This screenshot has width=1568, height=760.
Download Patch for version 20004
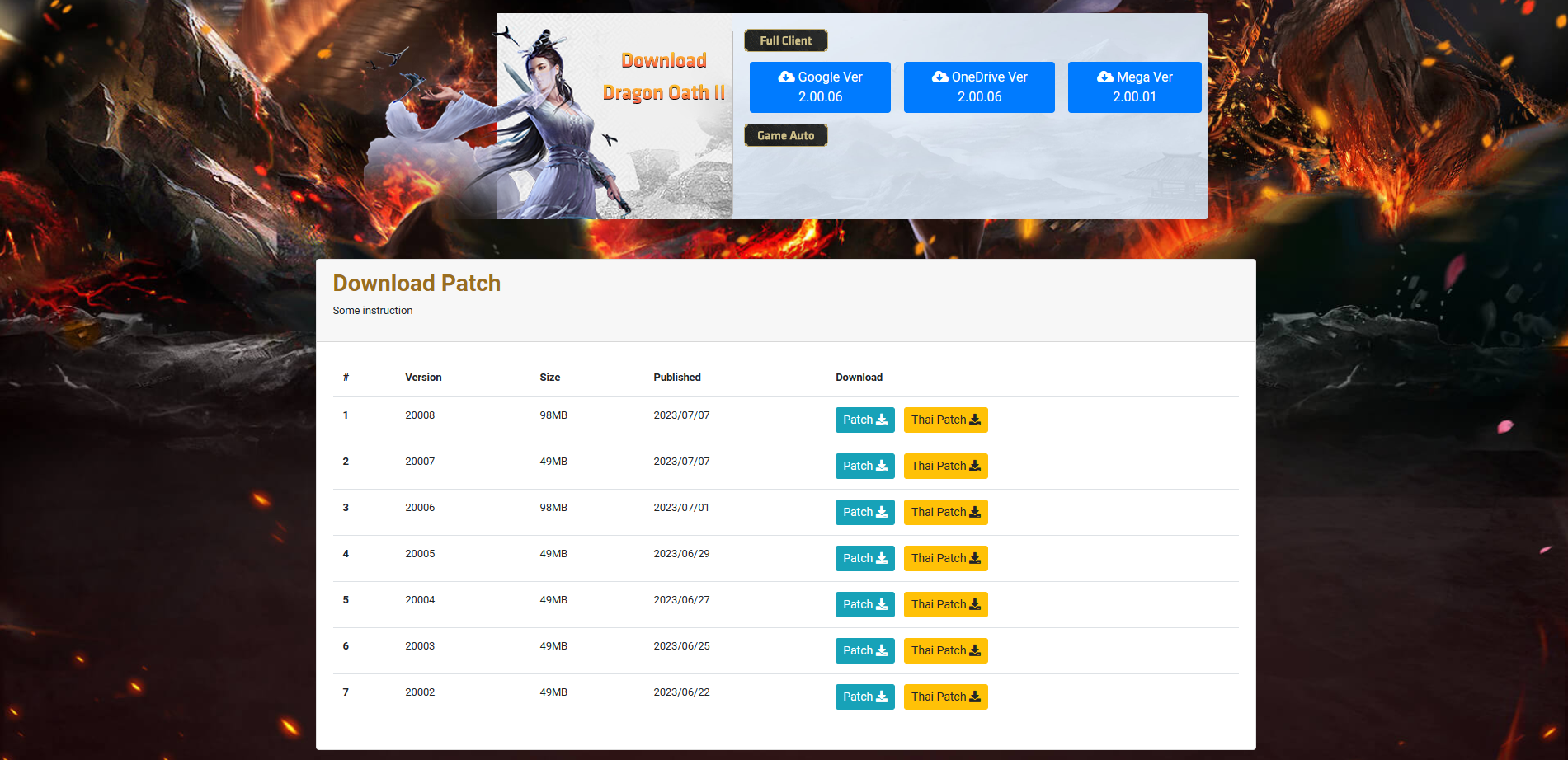pyautogui.click(x=864, y=604)
